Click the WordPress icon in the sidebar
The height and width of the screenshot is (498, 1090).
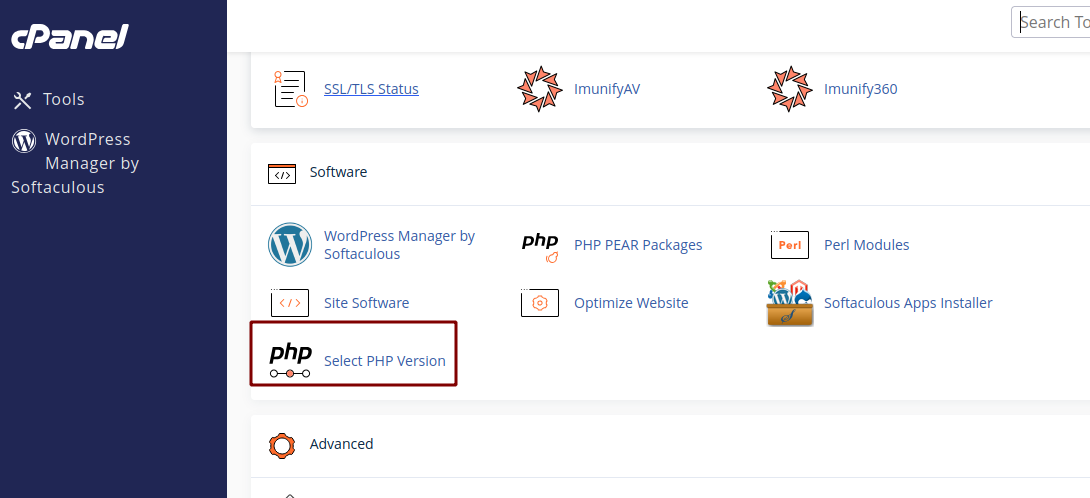click(x=24, y=140)
